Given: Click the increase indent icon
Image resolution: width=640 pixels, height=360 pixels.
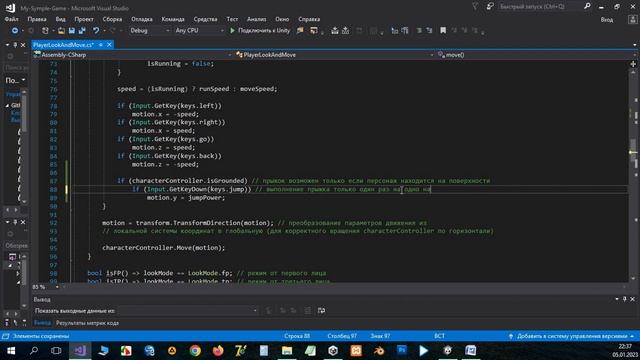Looking at the screenshot, I should (429, 31).
